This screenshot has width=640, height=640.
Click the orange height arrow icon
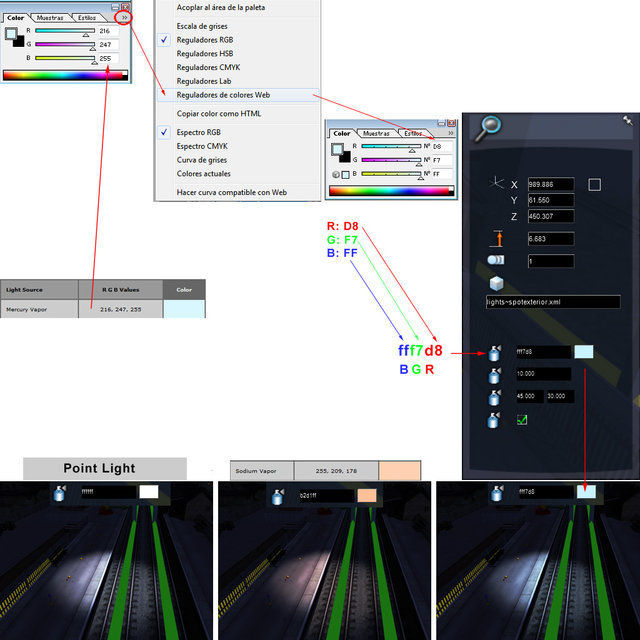pos(497,238)
